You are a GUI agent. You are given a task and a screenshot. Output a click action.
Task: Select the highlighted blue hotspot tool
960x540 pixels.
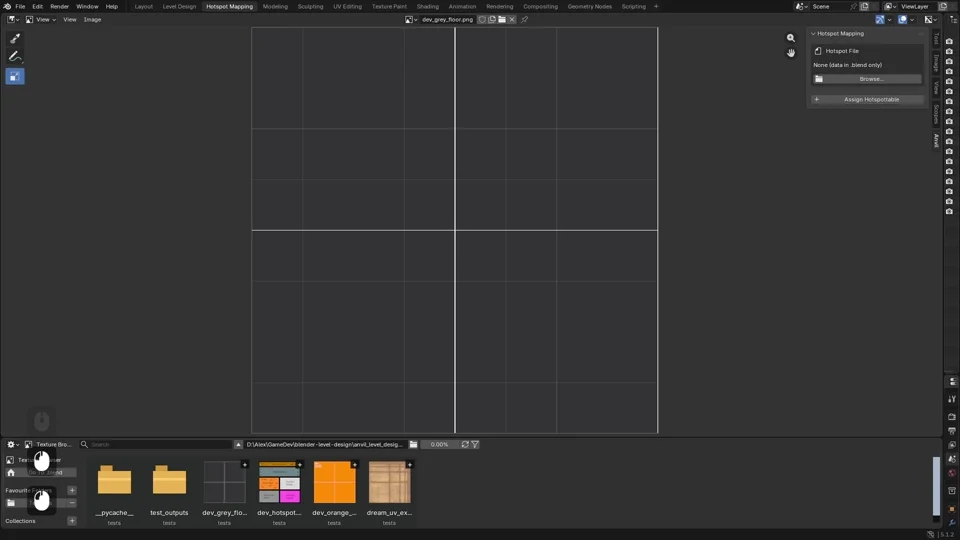(15, 77)
